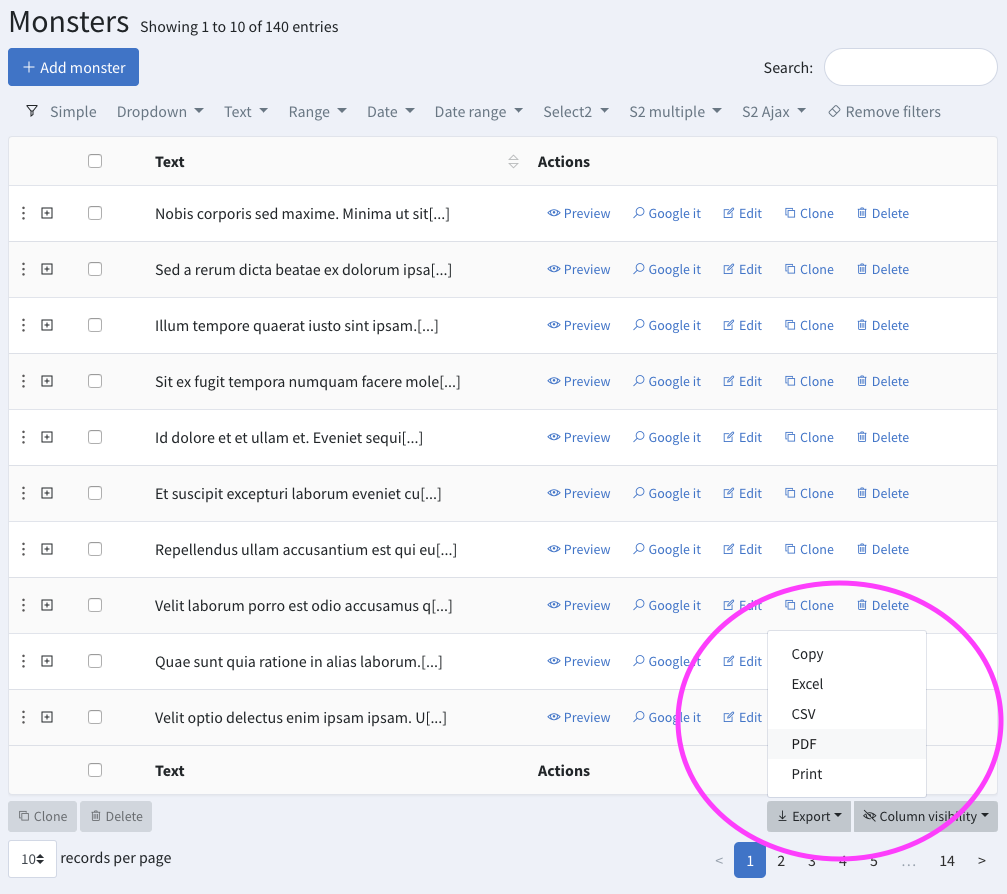This screenshot has width=1007, height=894.
Task: Open the Dropdown filter
Action: coord(160,112)
